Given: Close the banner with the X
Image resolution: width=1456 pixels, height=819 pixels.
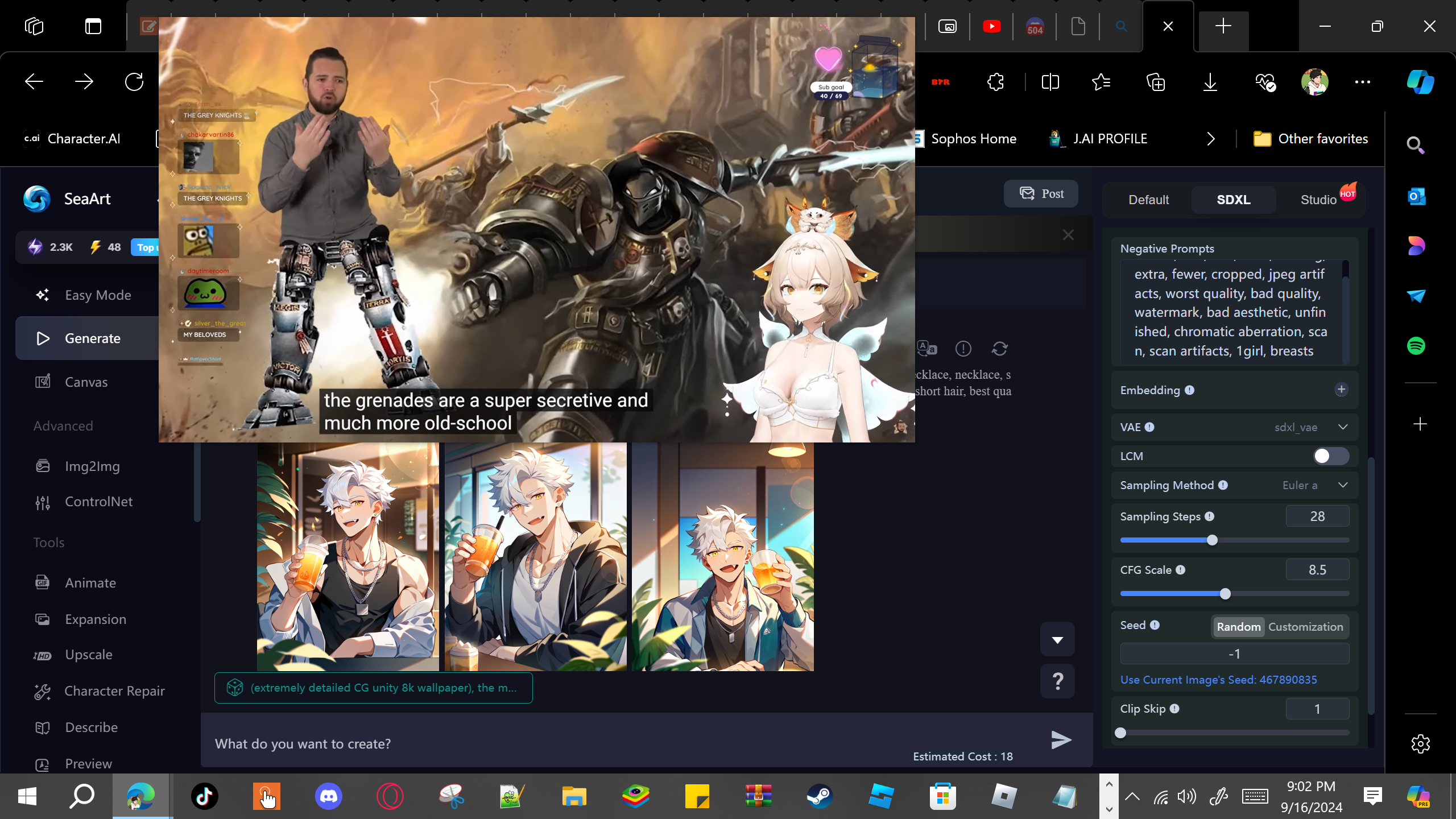Looking at the screenshot, I should point(1068,235).
